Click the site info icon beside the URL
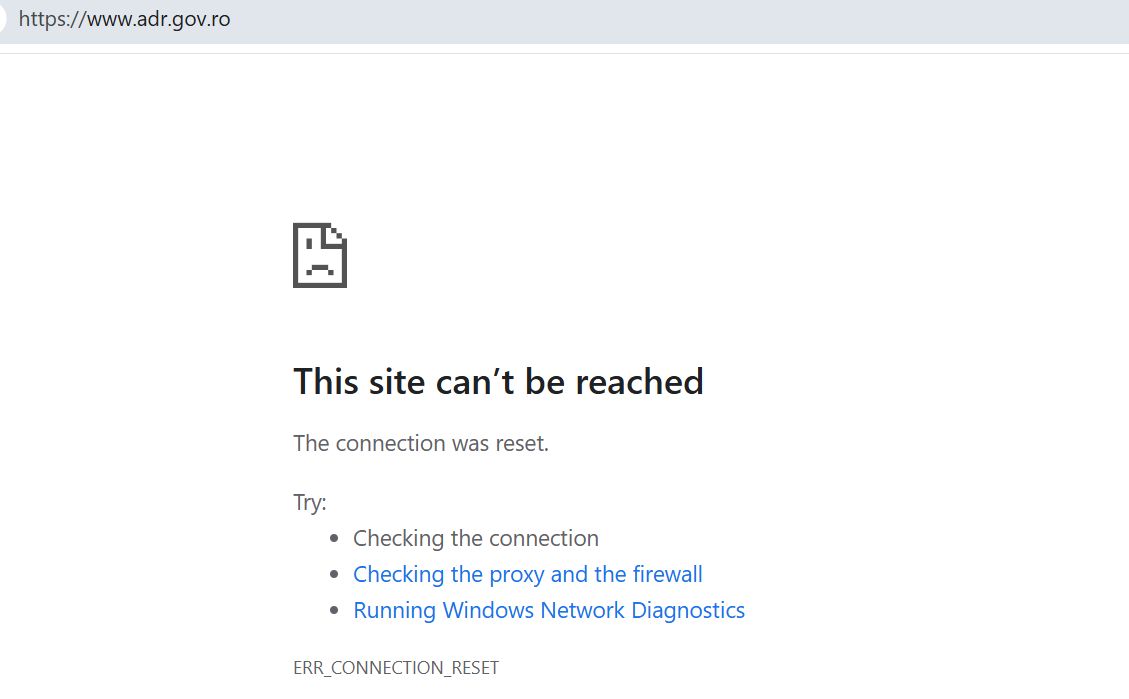 click(x=2, y=19)
